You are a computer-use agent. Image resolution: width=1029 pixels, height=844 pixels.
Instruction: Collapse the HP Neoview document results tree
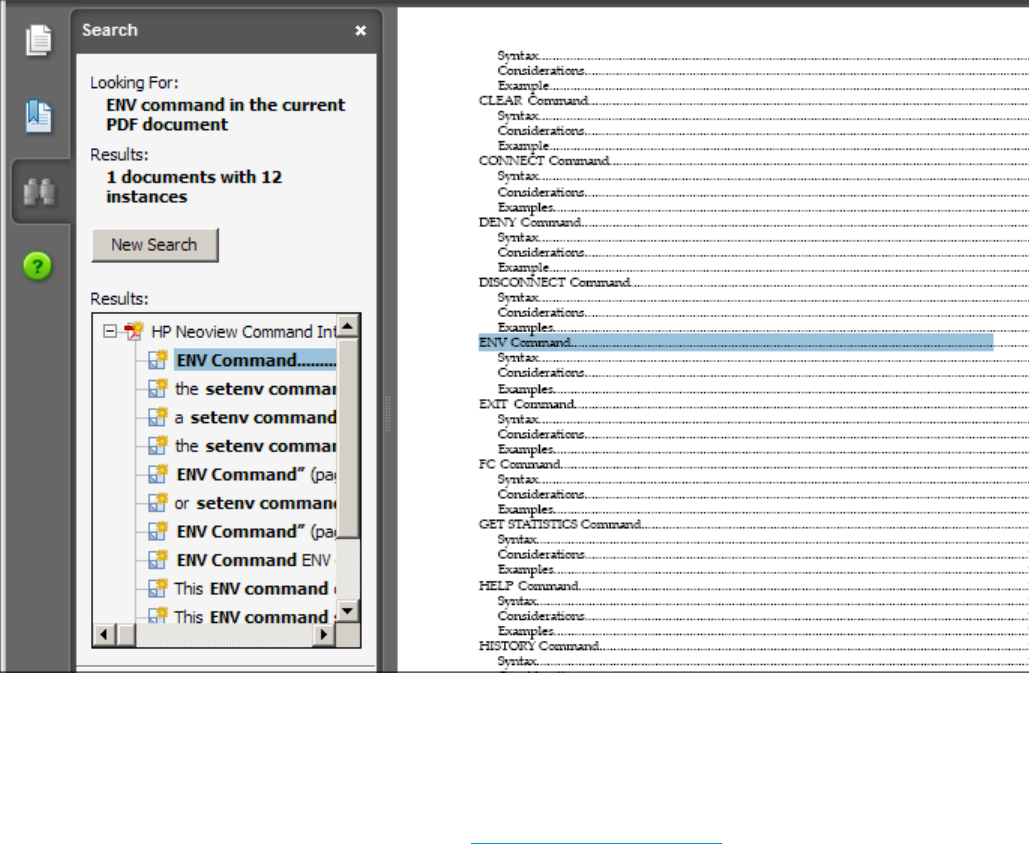click(x=110, y=331)
